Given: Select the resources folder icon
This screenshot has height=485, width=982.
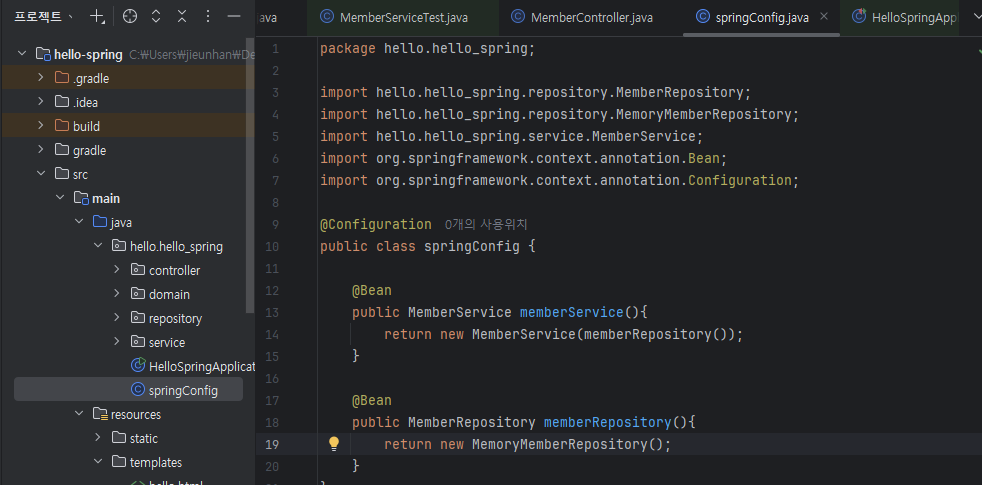Looking at the screenshot, I should [x=100, y=414].
